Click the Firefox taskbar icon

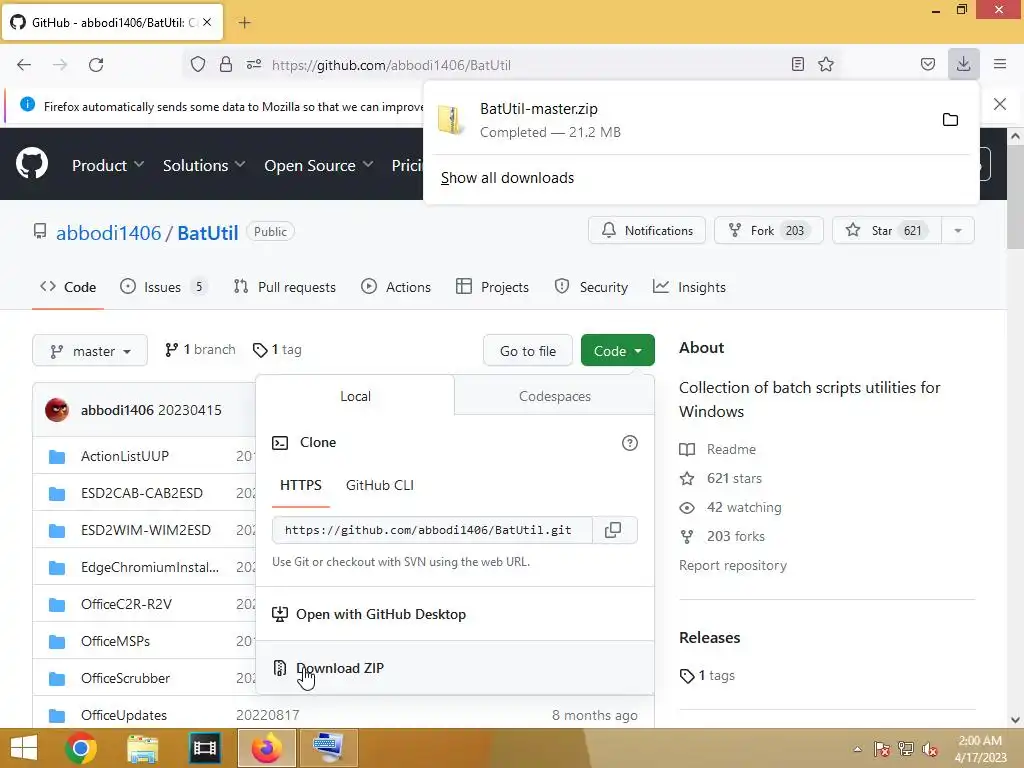coord(266,748)
